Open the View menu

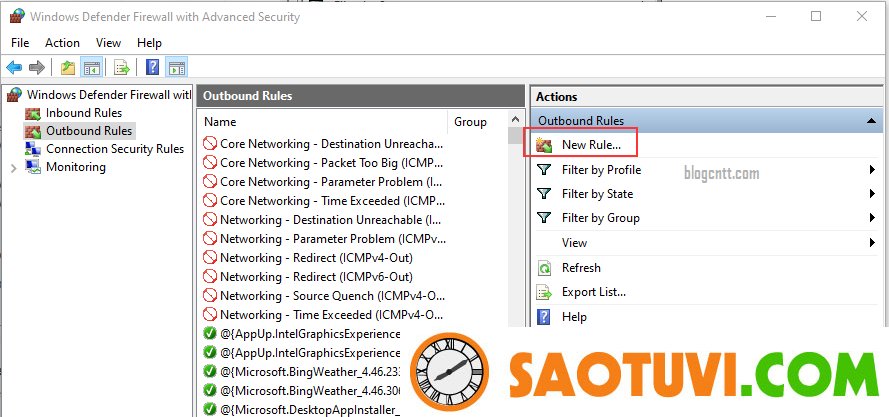point(108,43)
